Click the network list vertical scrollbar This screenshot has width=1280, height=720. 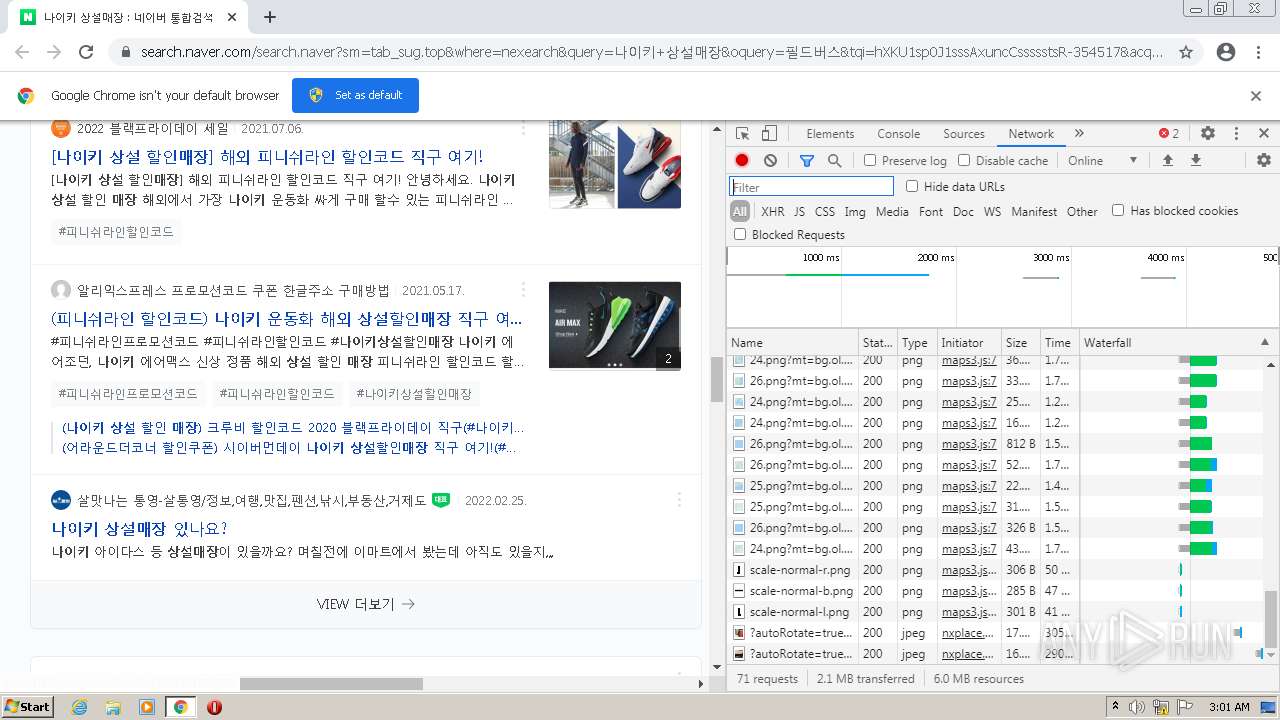pyautogui.click(x=1271, y=620)
